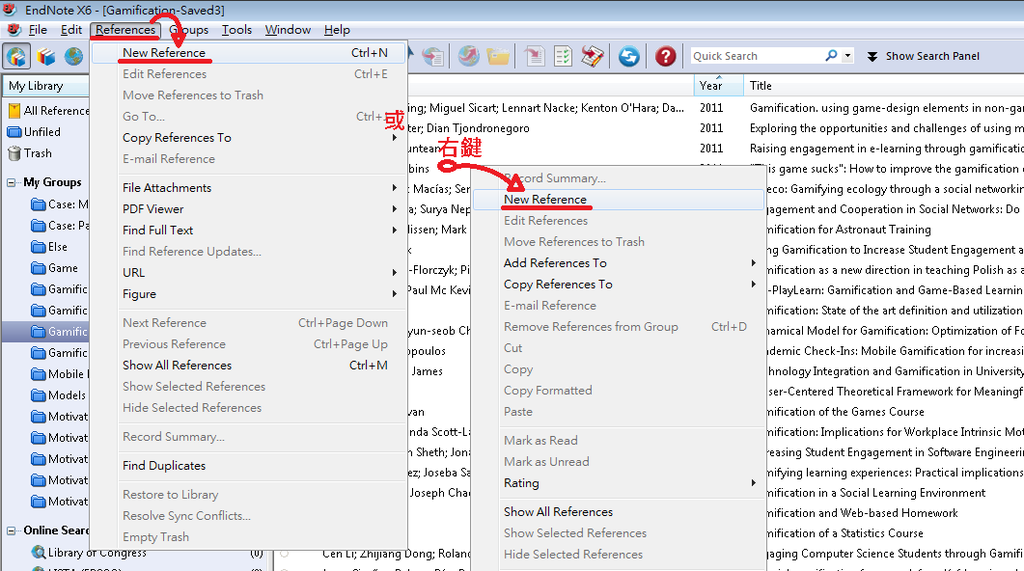The height and width of the screenshot is (571, 1024).
Task: Select Show All References in context menu
Action: coord(618,512)
